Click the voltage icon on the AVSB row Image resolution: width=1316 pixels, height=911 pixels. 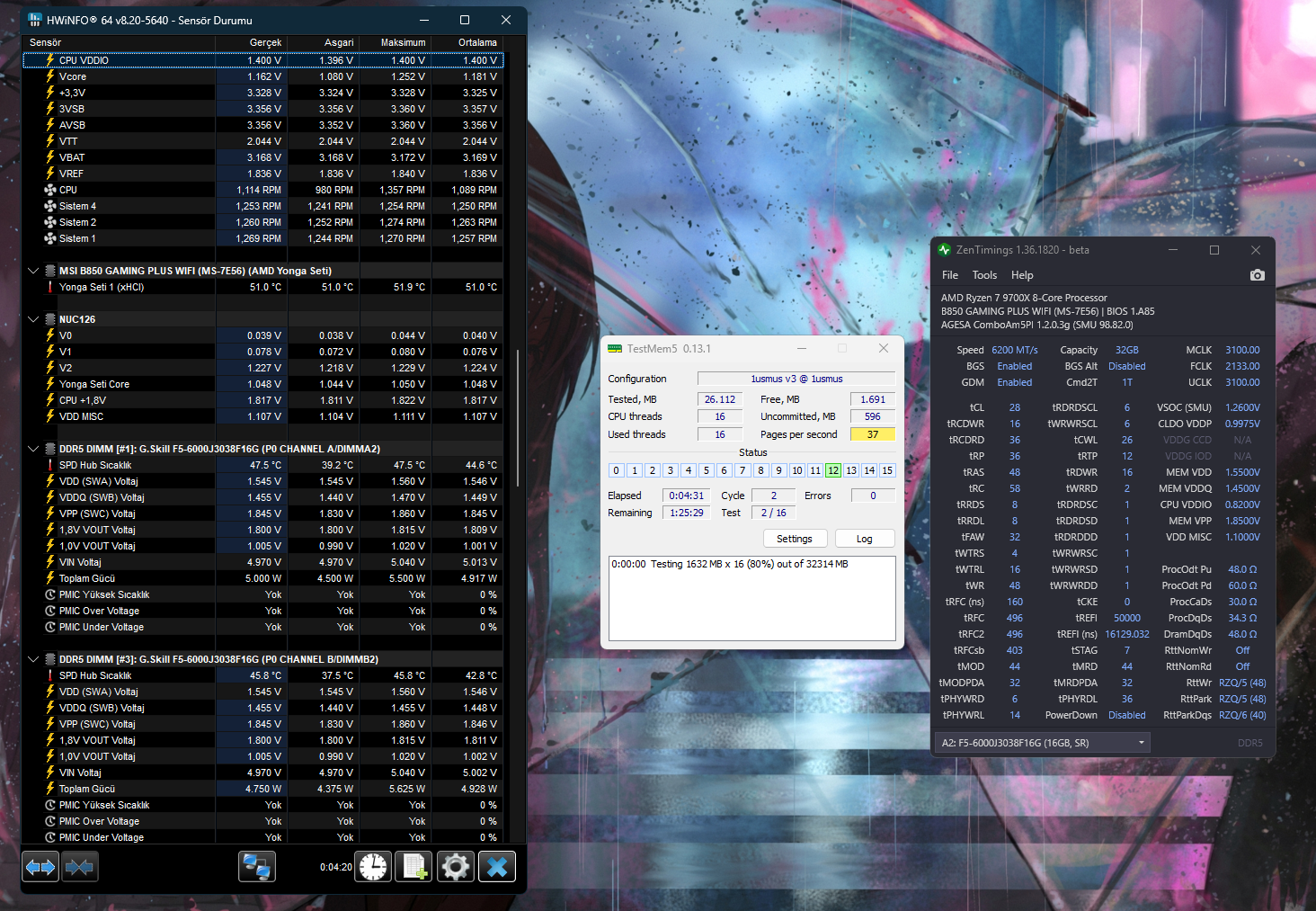coord(50,125)
